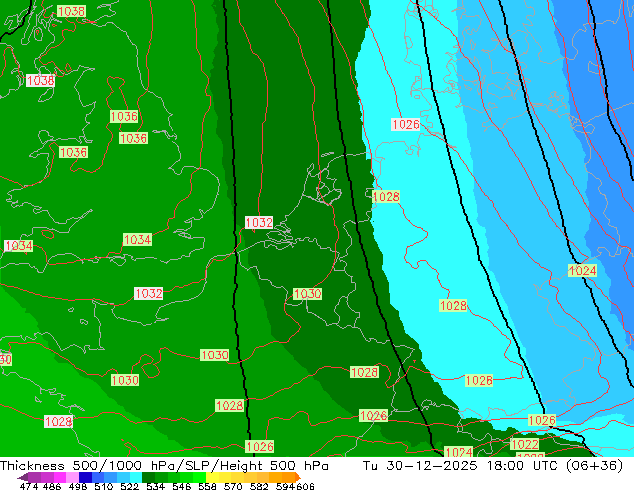Click the 474 legend value

(x=28, y=486)
